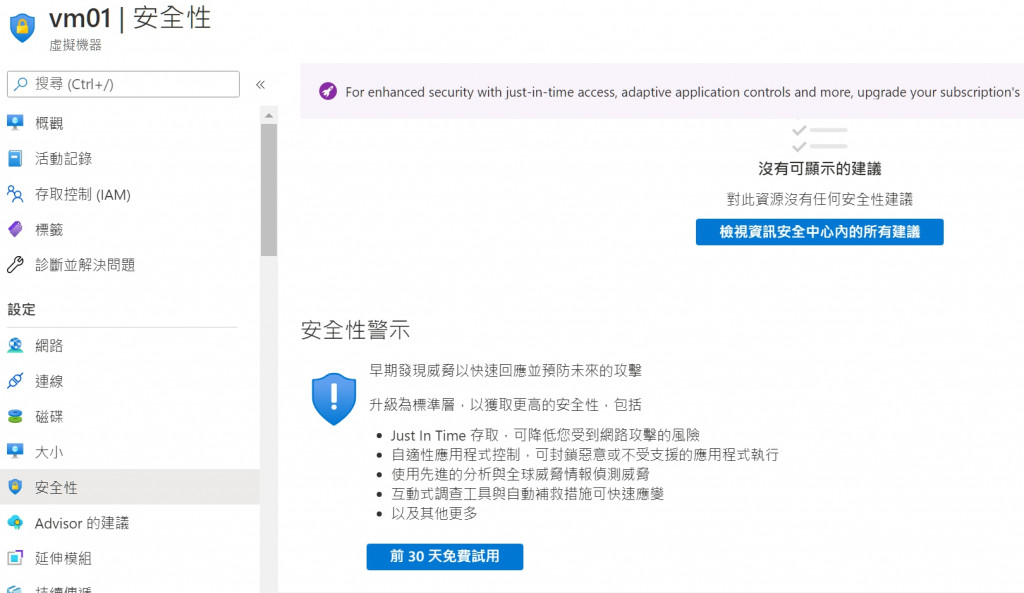Image resolution: width=1024 pixels, height=593 pixels.
Task: Click the 連線 connect plug icon
Action: coord(15,381)
